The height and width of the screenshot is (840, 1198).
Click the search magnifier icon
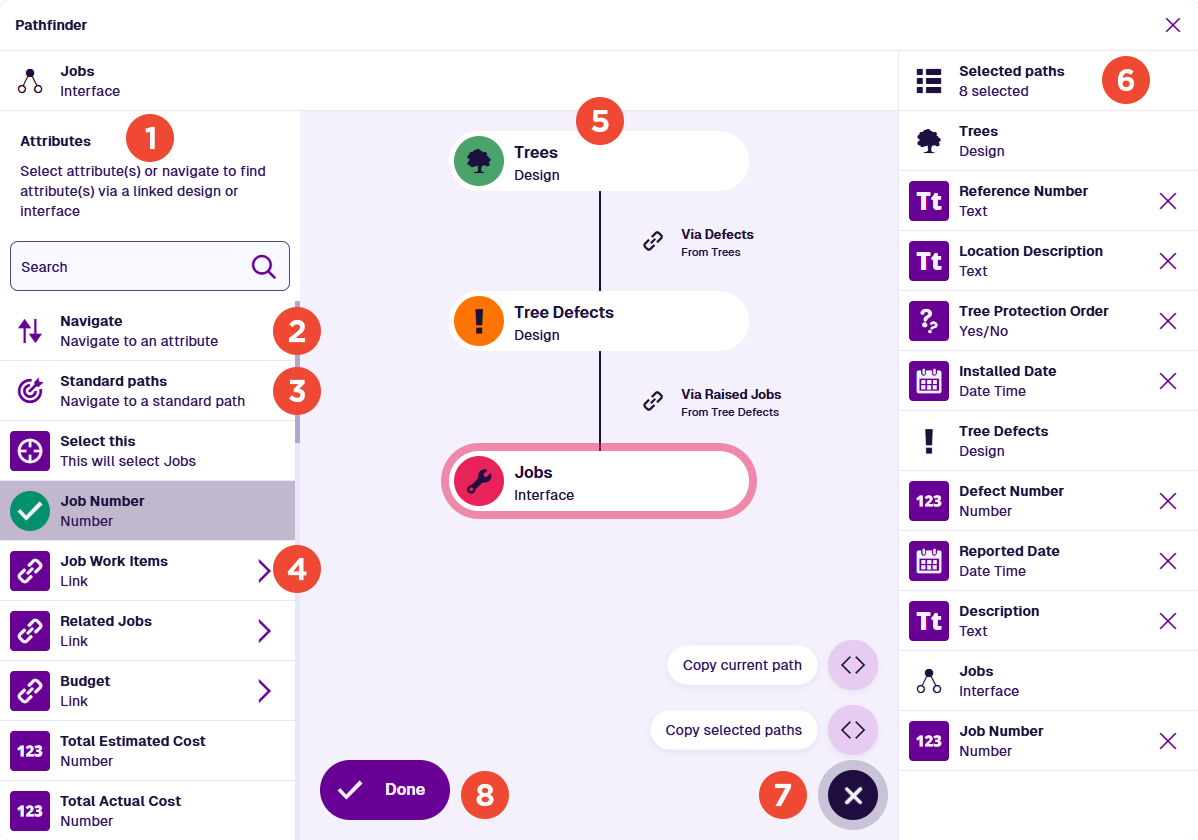click(x=264, y=267)
